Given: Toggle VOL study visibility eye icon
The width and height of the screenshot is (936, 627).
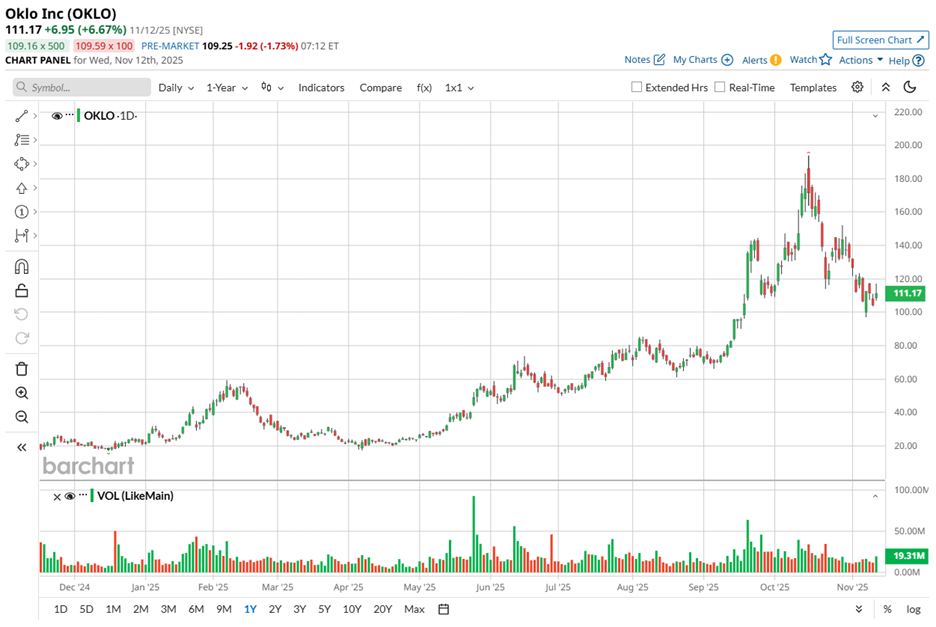Looking at the screenshot, I should (x=70, y=496).
